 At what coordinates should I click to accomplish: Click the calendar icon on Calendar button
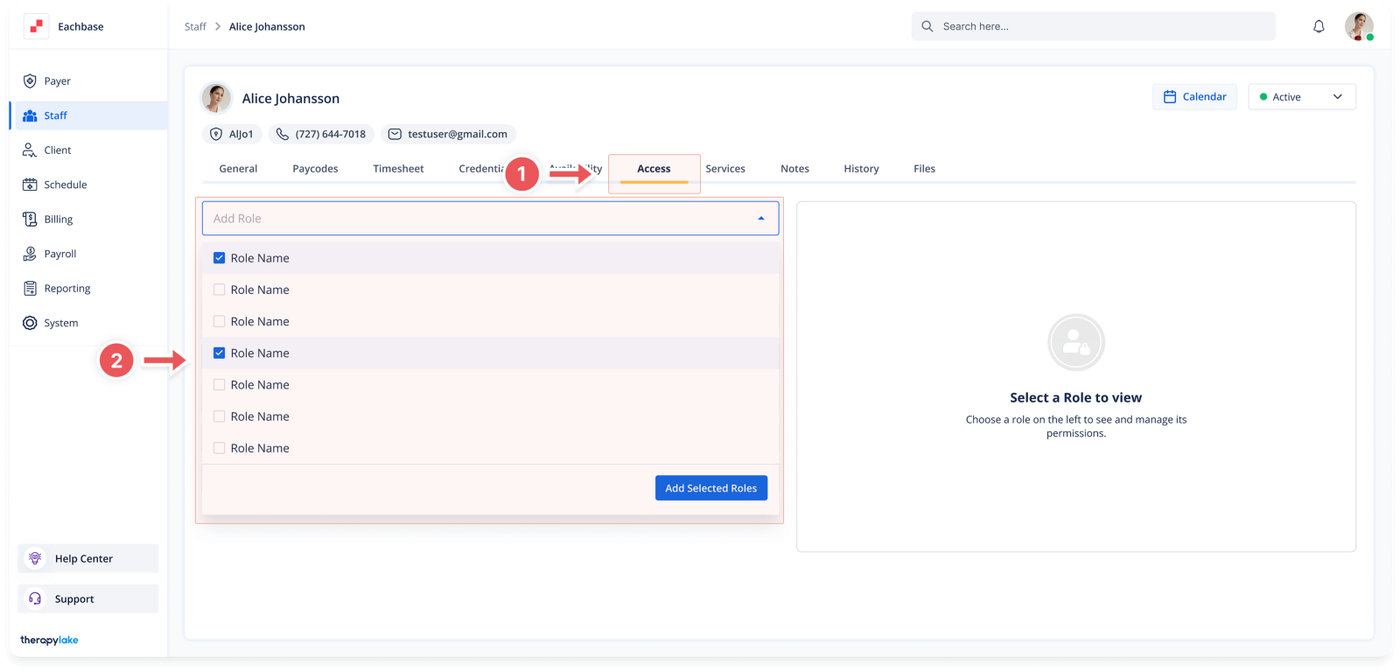pyautogui.click(x=1170, y=97)
